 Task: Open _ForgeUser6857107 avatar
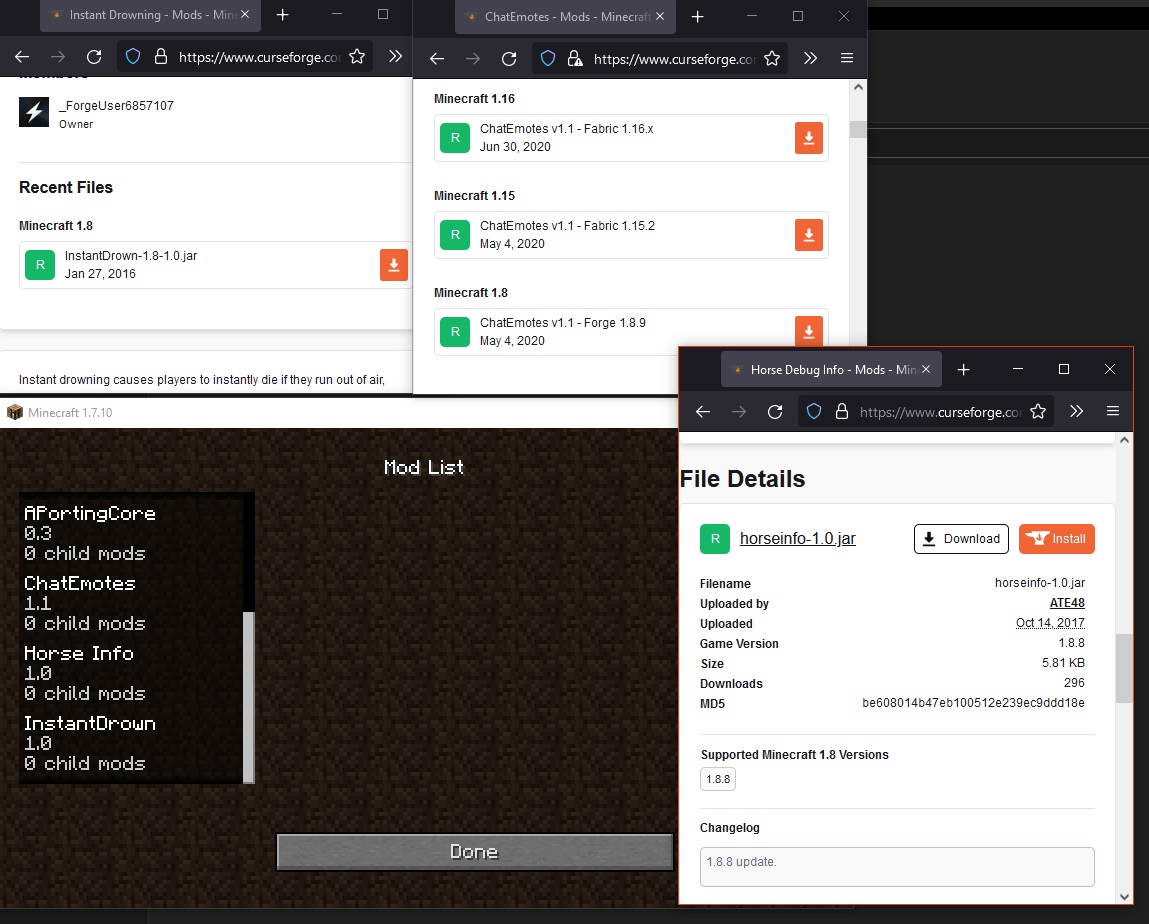pos(34,112)
